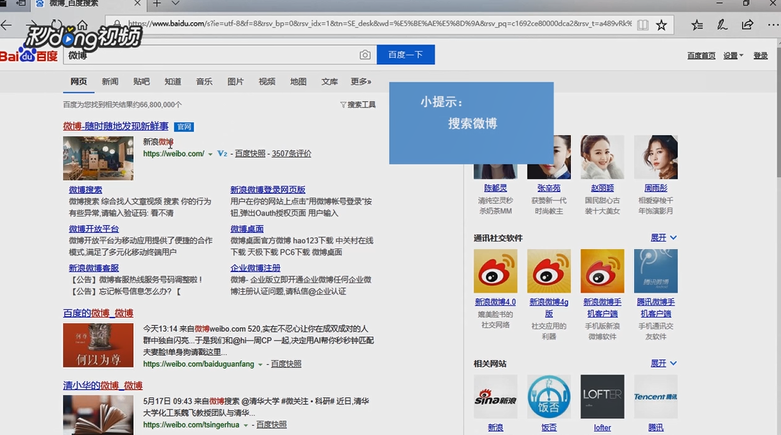This screenshot has width=781, height=435.
Task: Close the 微博_百度搜索 tab
Action: pyautogui.click(x=137, y=3)
